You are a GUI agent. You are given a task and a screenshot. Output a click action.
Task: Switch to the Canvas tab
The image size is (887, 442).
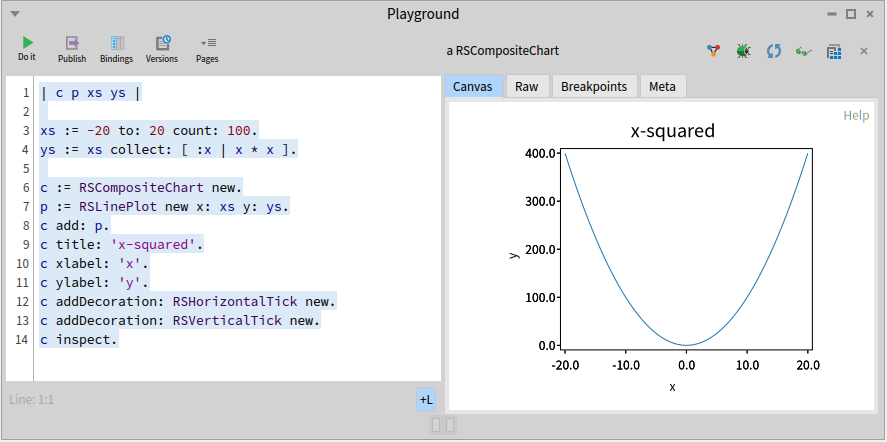(x=473, y=87)
